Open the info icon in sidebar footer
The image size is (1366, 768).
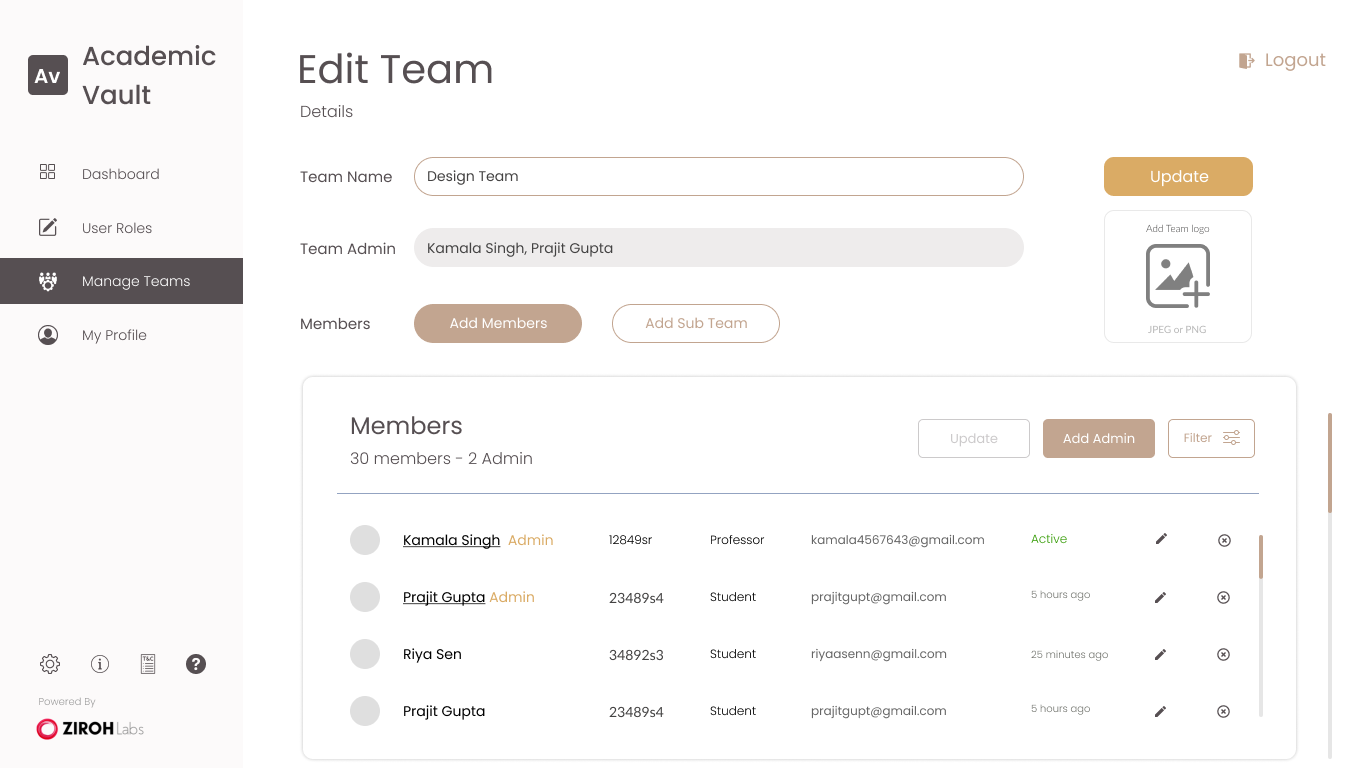click(100, 664)
